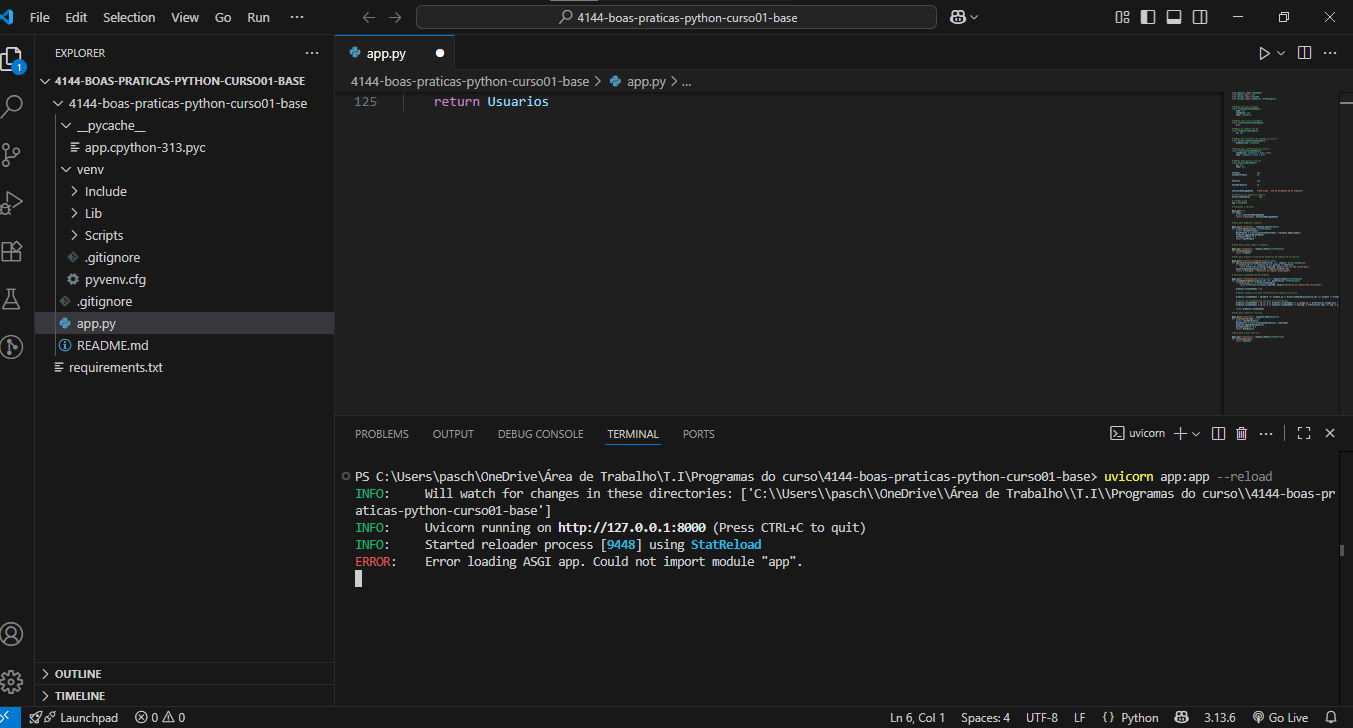This screenshot has width=1353, height=728.
Task: Open remote window indicator in status bar
Action: (x=8, y=717)
